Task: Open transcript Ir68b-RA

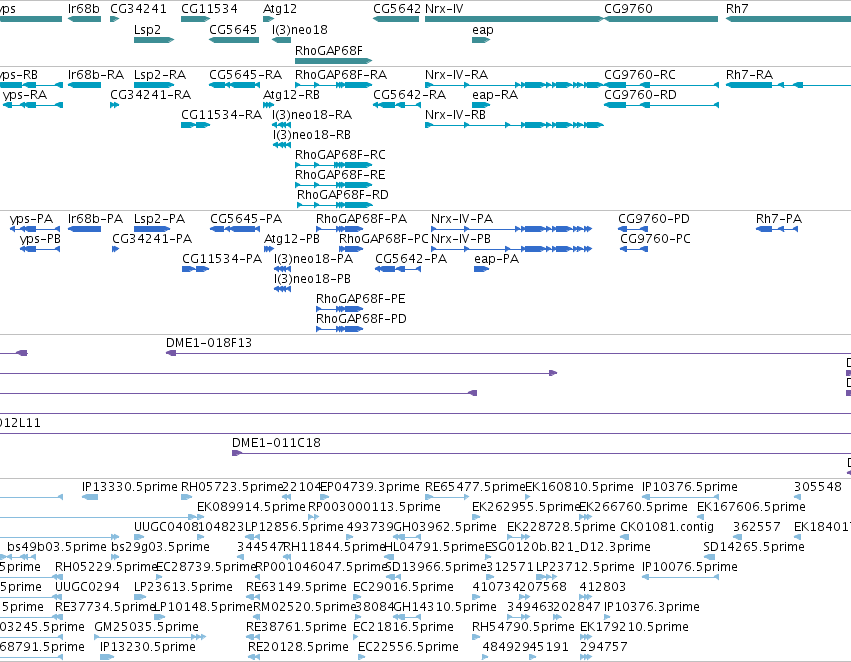Action: [96, 75]
